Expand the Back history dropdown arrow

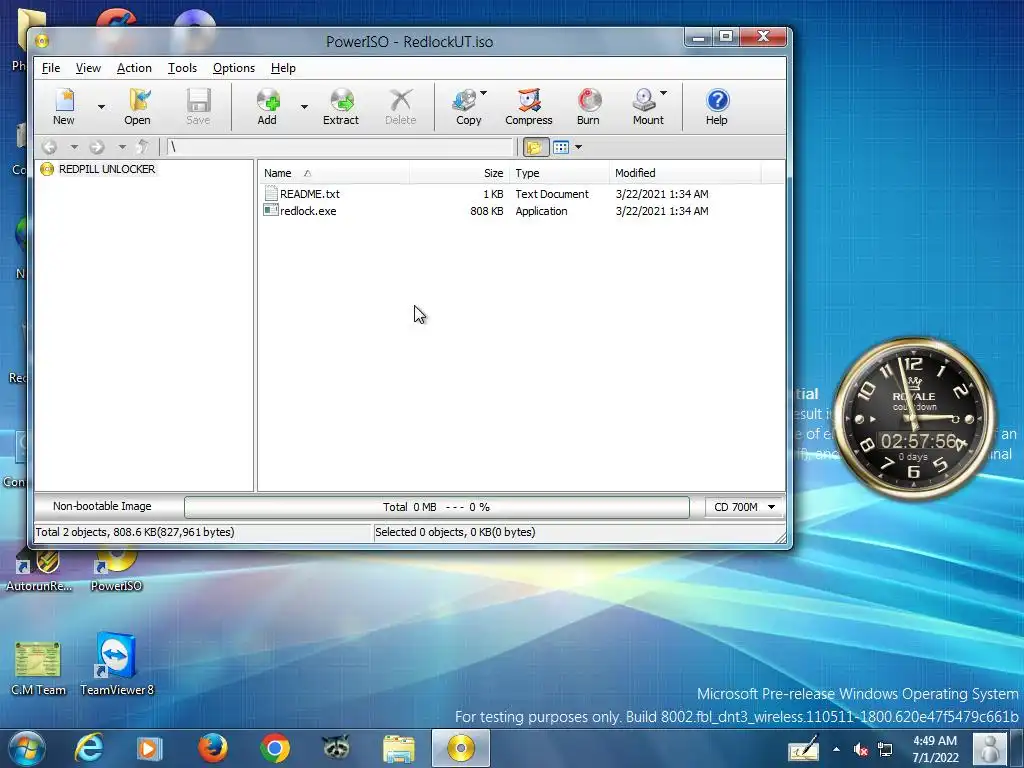tap(74, 147)
